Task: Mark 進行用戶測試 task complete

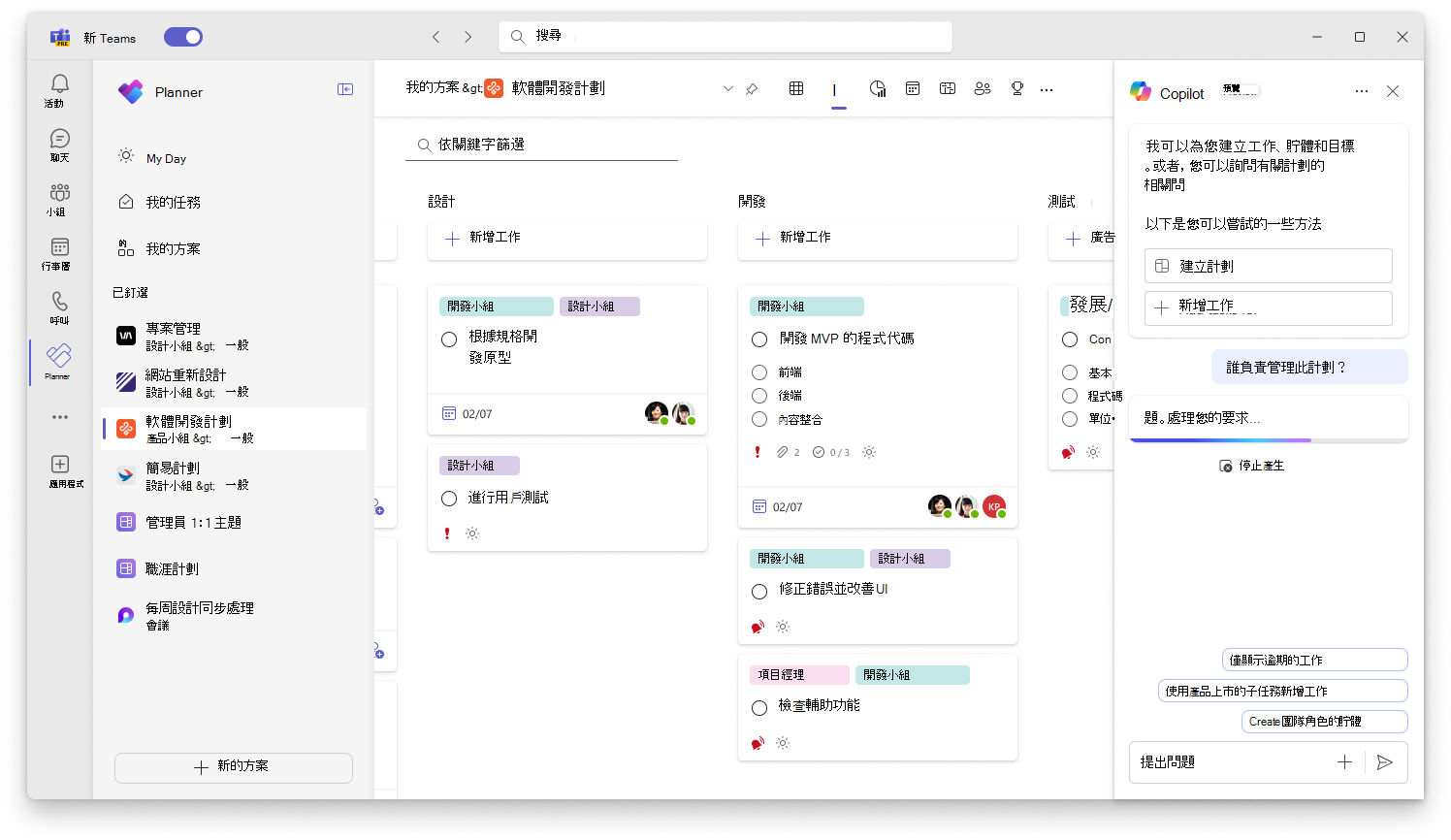Action: [x=449, y=499]
